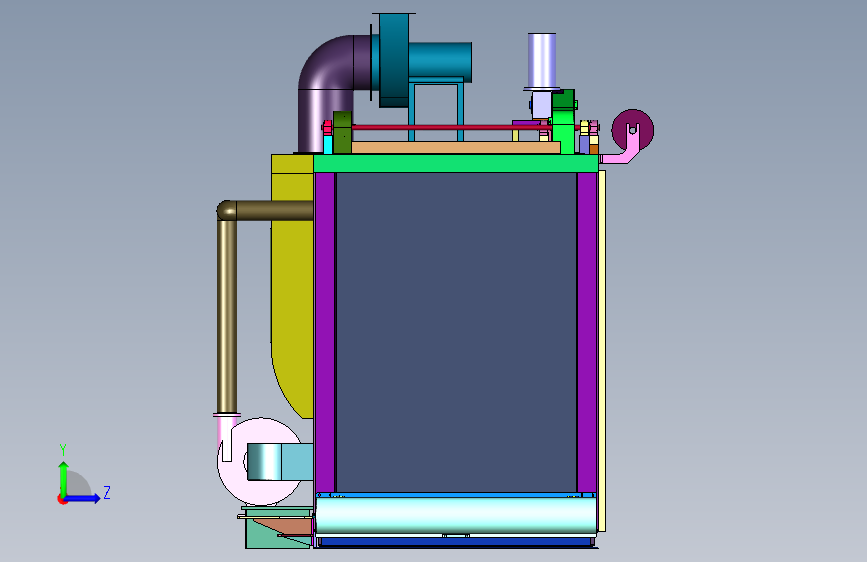Pick the left magenta vertical column
The image size is (867, 562).
tap(325, 332)
